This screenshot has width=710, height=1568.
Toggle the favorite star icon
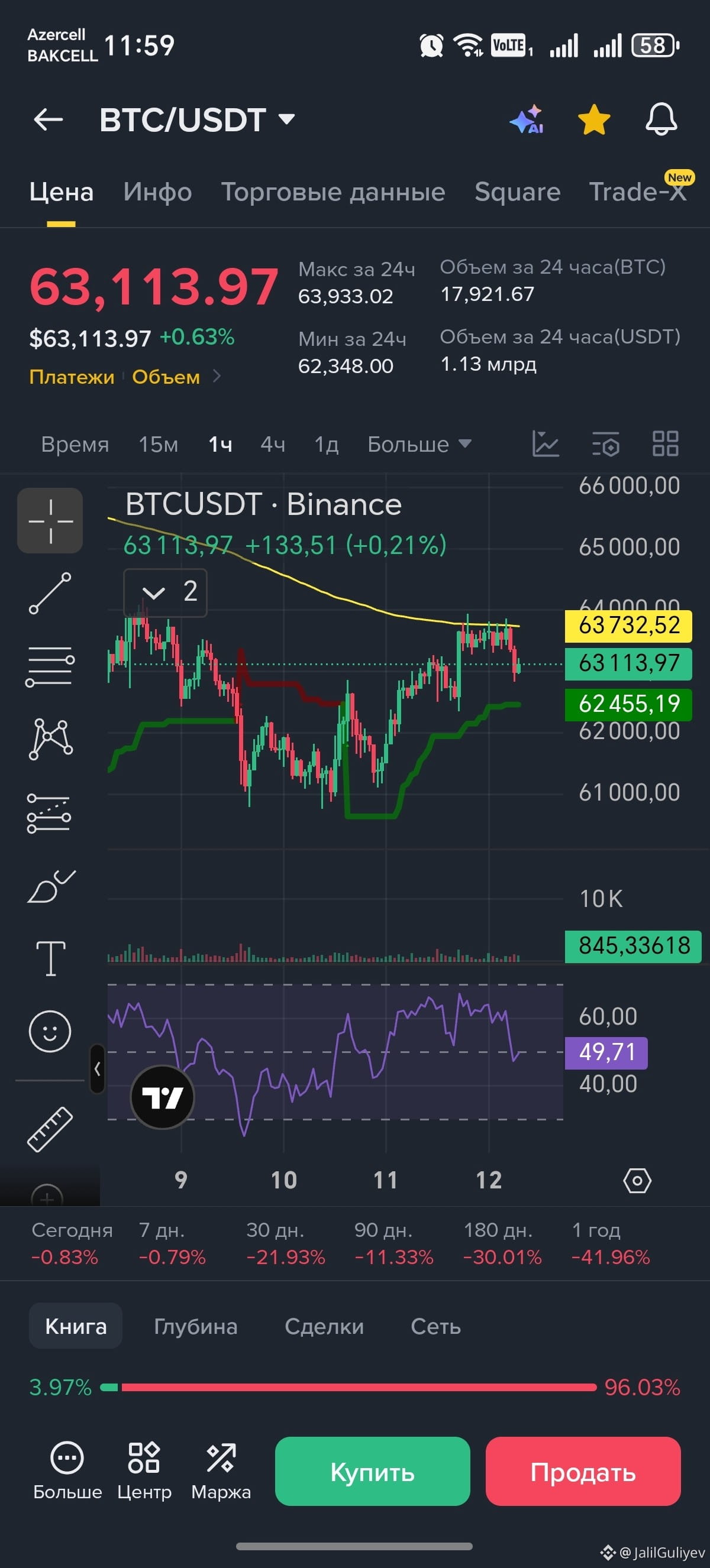tap(593, 119)
